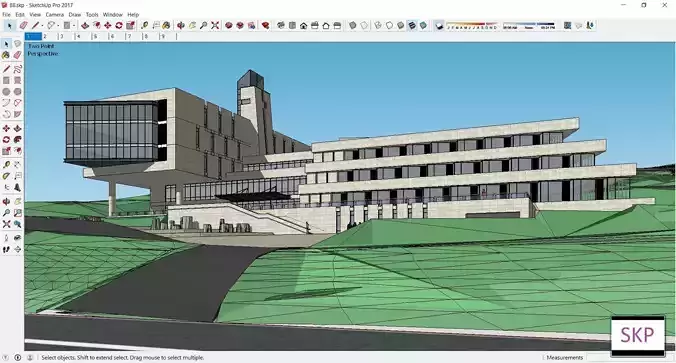Expand Line tool dropdown arrow in top toolbar

[x=42, y=26]
